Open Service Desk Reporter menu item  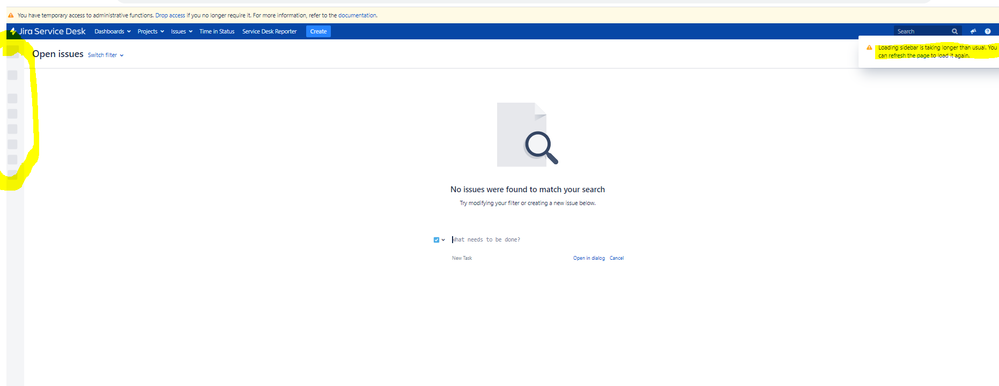[x=270, y=31]
